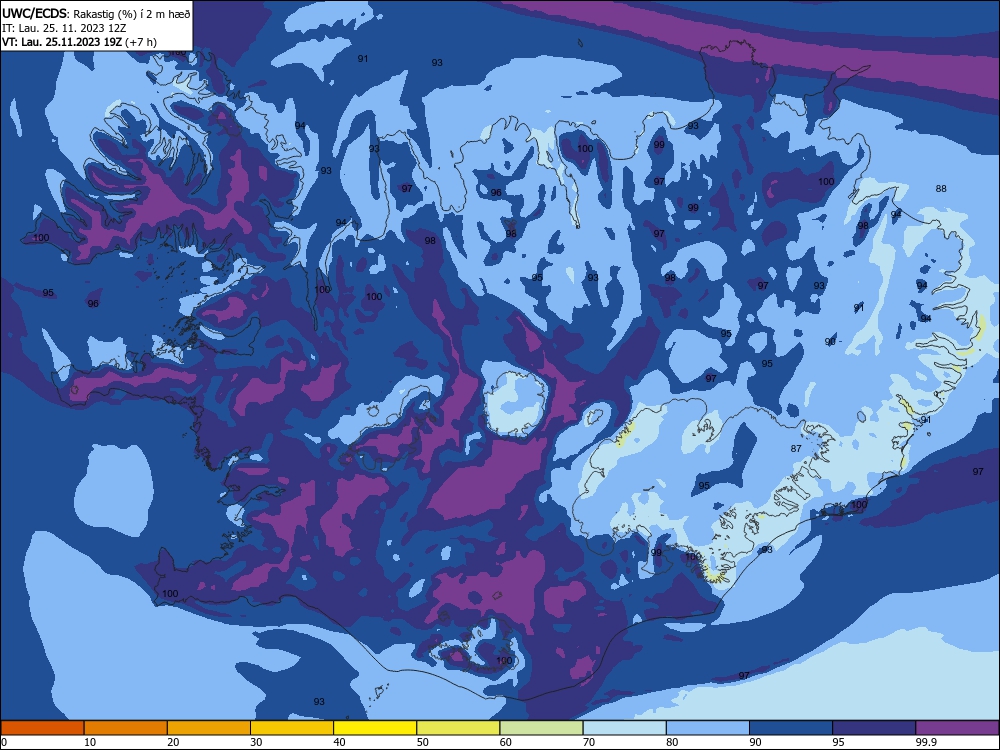The image size is (1000, 750).
Task: Click the IT: Lau. 25. 11. 2023 12Z line
Action: [64, 28]
